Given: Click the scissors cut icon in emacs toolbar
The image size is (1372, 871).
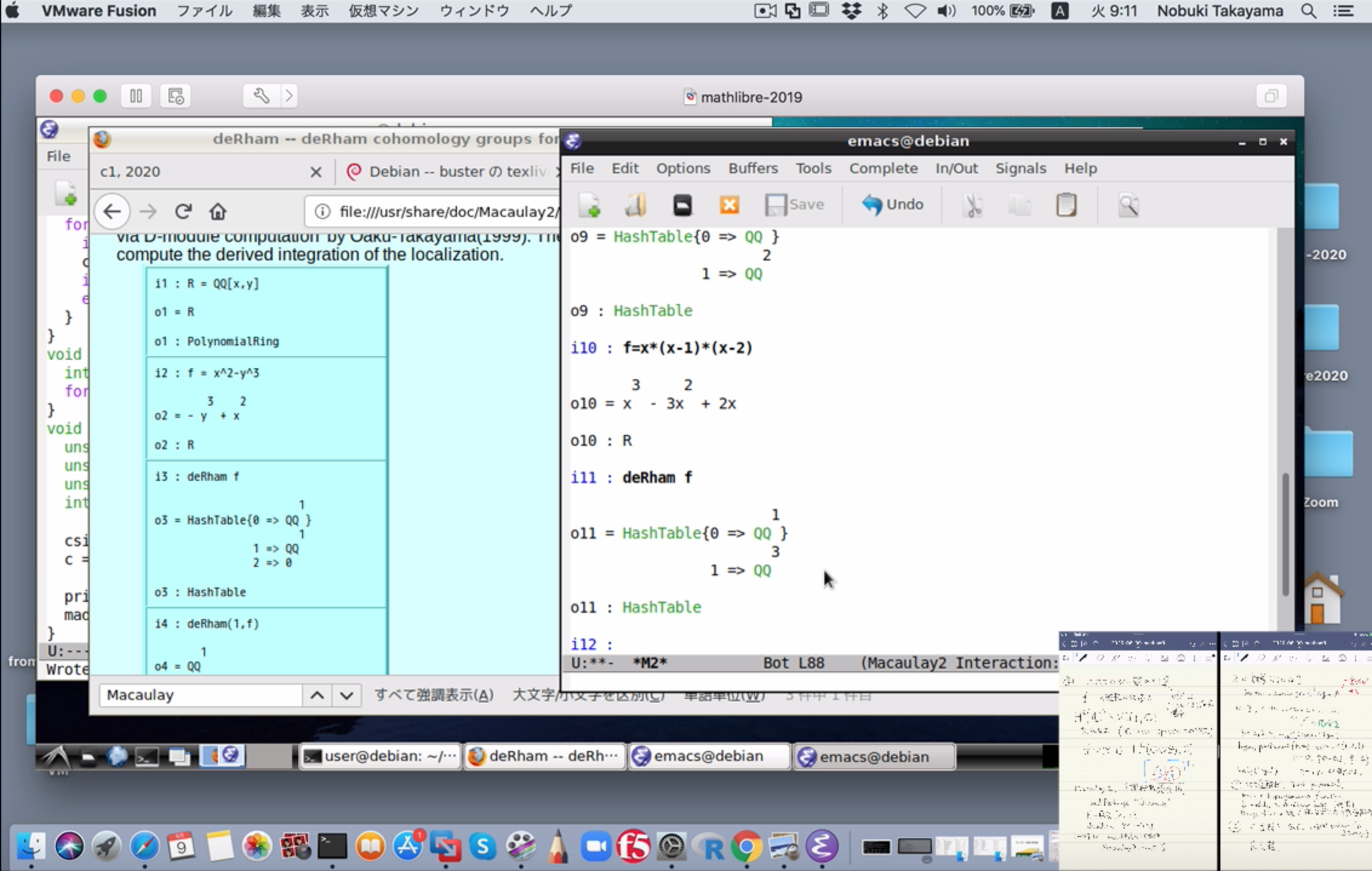Looking at the screenshot, I should click(x=973, y=205).
